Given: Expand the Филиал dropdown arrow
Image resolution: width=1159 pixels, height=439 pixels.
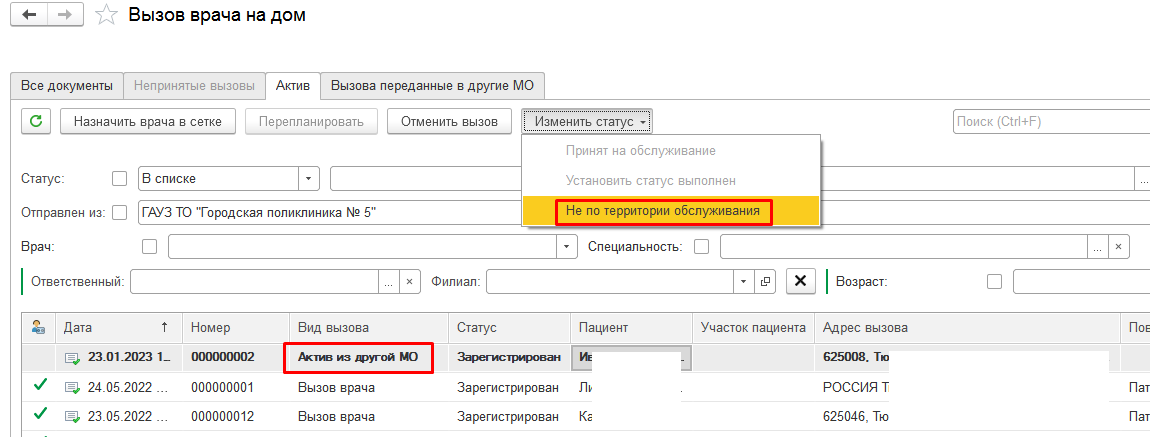Looking at the screenshot, I should [743, 282].
